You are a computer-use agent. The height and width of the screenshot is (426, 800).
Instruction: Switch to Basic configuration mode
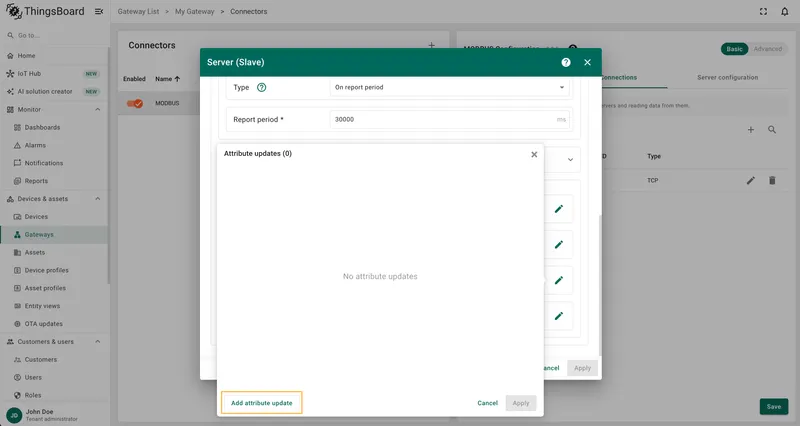[x=734, y=49]
